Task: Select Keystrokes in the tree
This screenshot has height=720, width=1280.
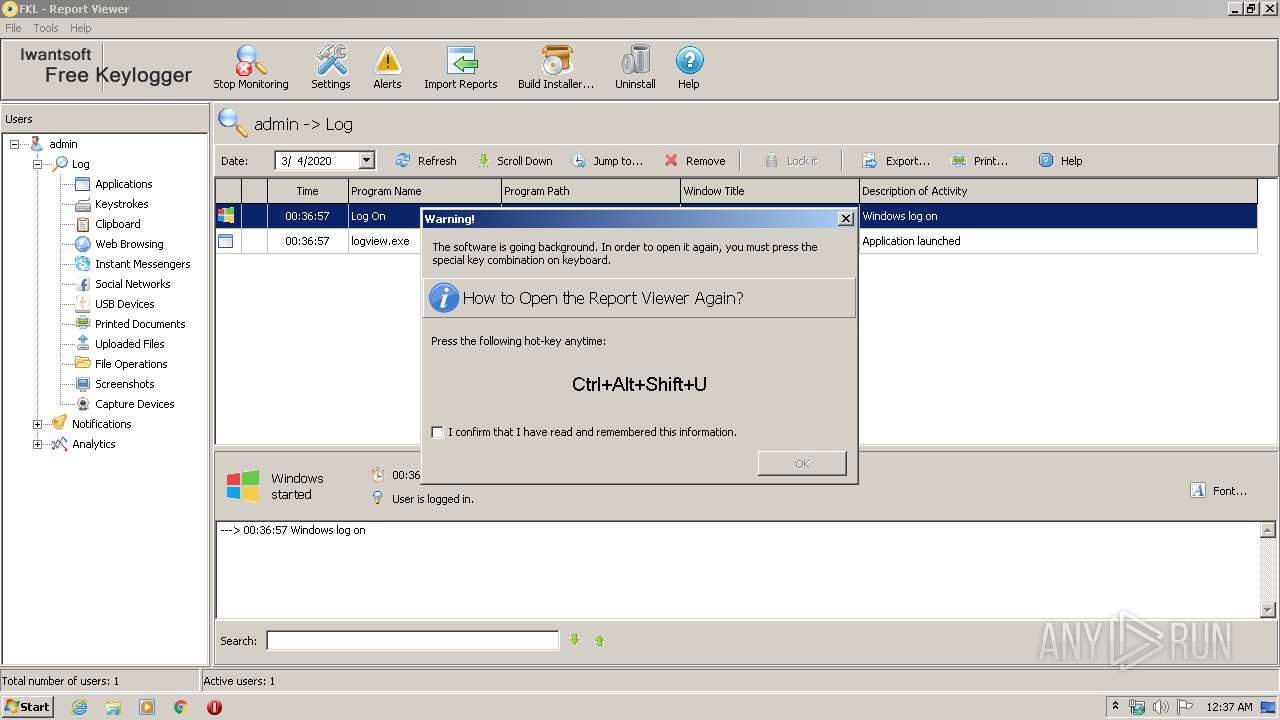Action: pos(121,204)
